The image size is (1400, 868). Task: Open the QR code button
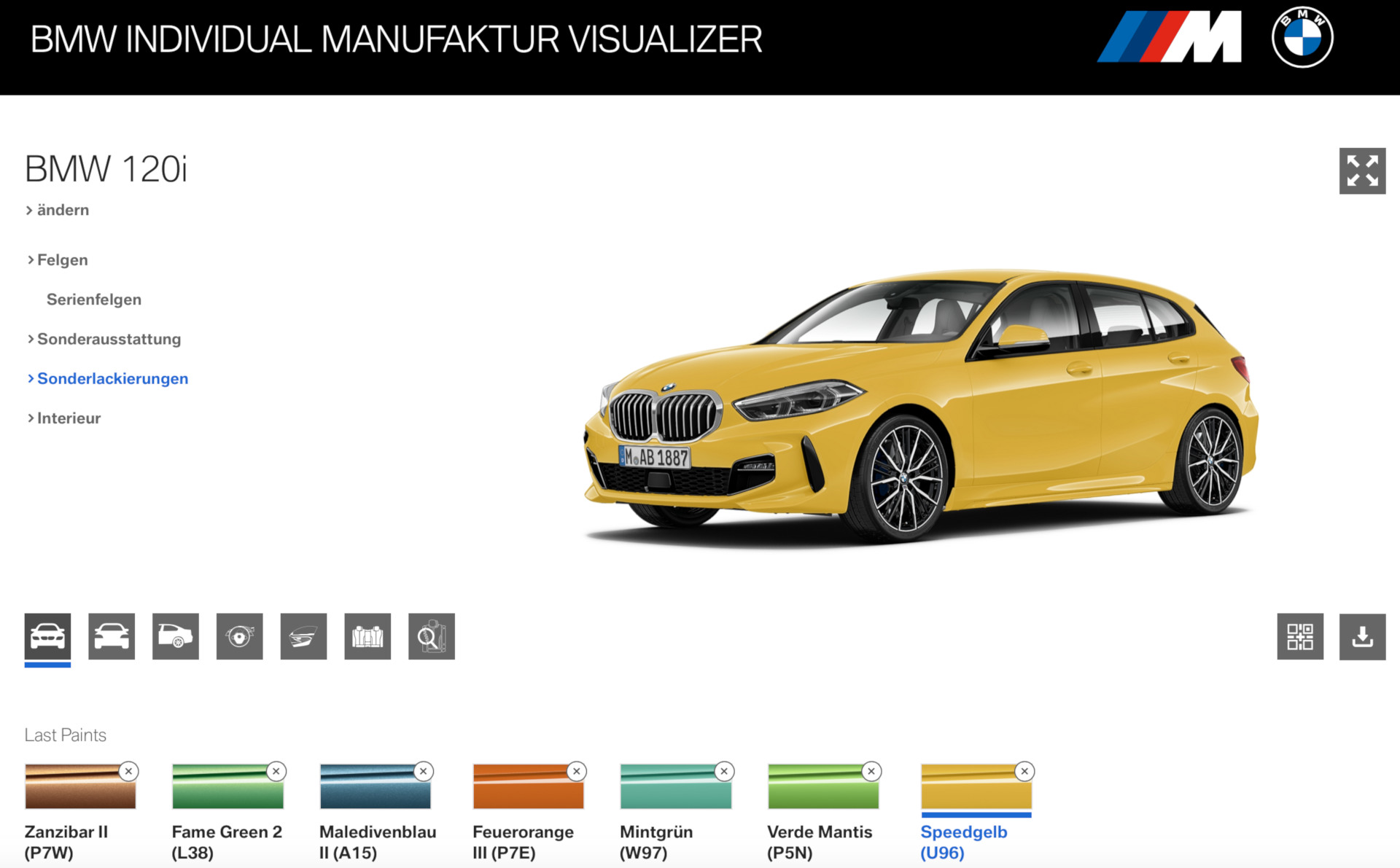(x=1299, y=636)
